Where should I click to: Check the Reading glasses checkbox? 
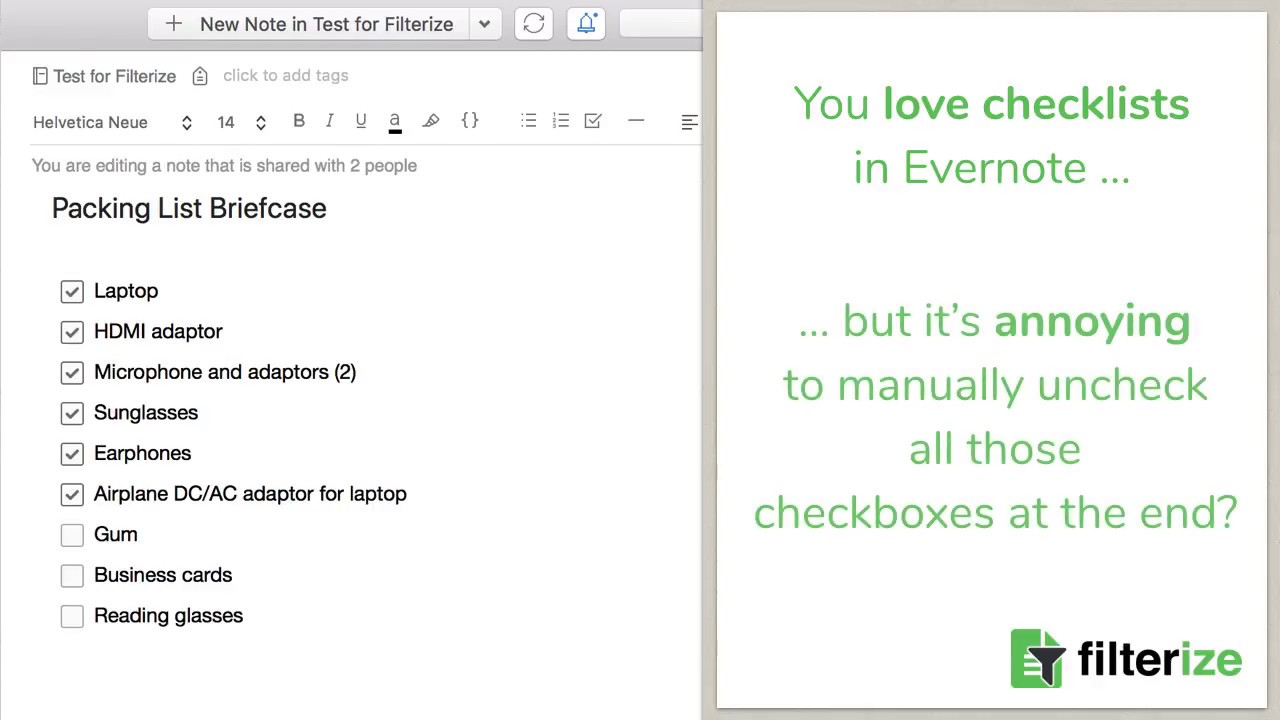(72, 616)
